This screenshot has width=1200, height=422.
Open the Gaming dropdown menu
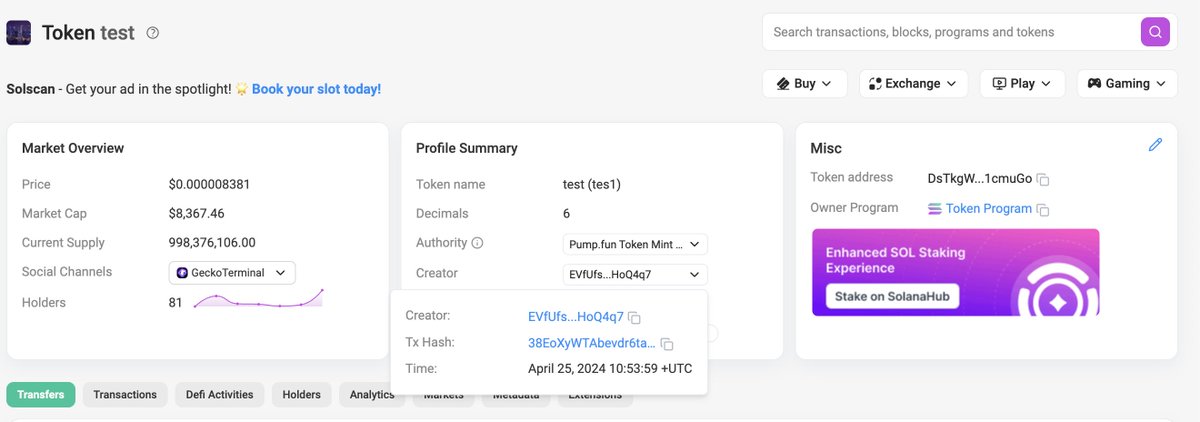(x=1127, y=84)
